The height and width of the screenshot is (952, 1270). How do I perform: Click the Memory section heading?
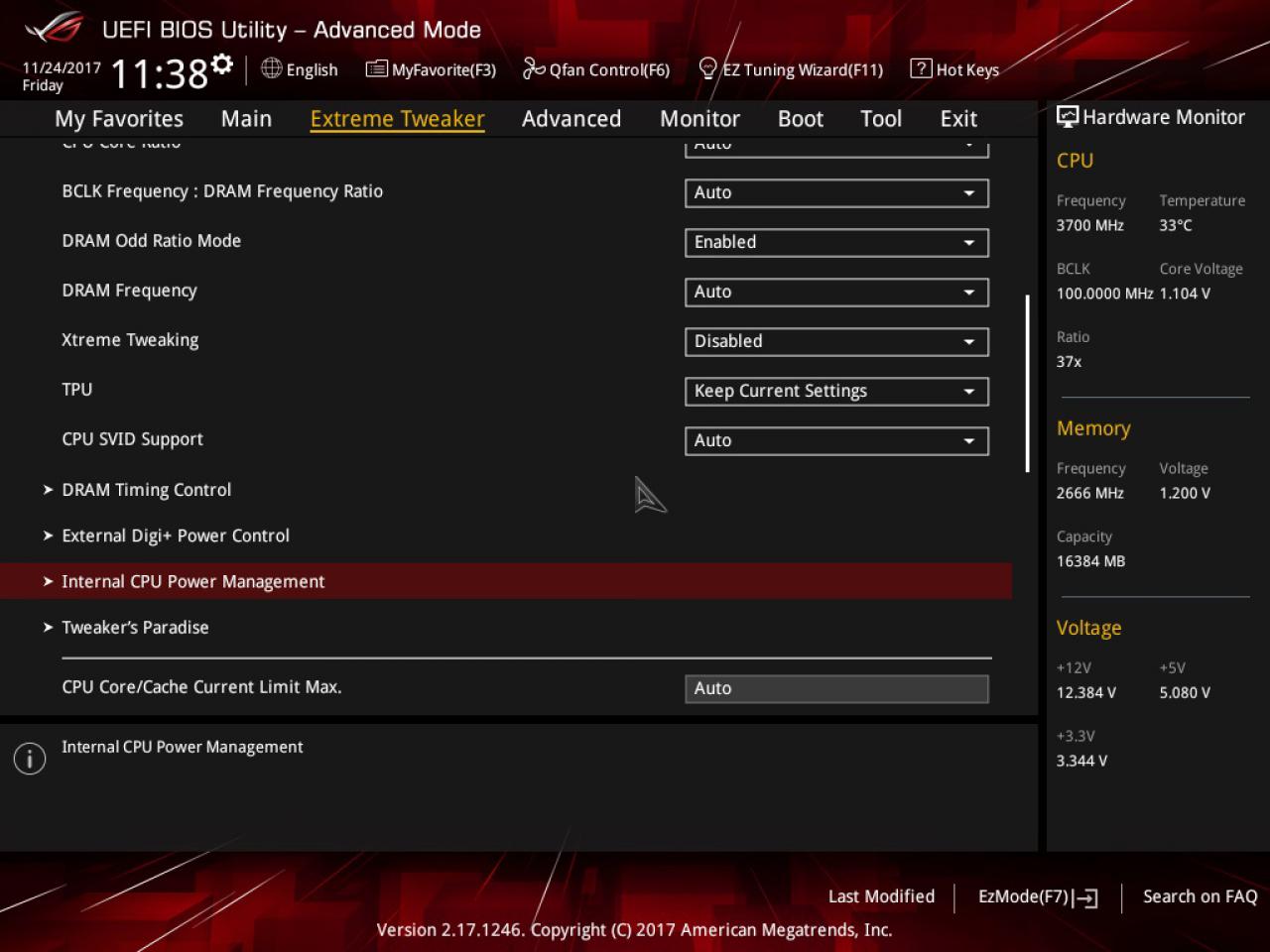pyautogui.click(x=1093, y=428)
